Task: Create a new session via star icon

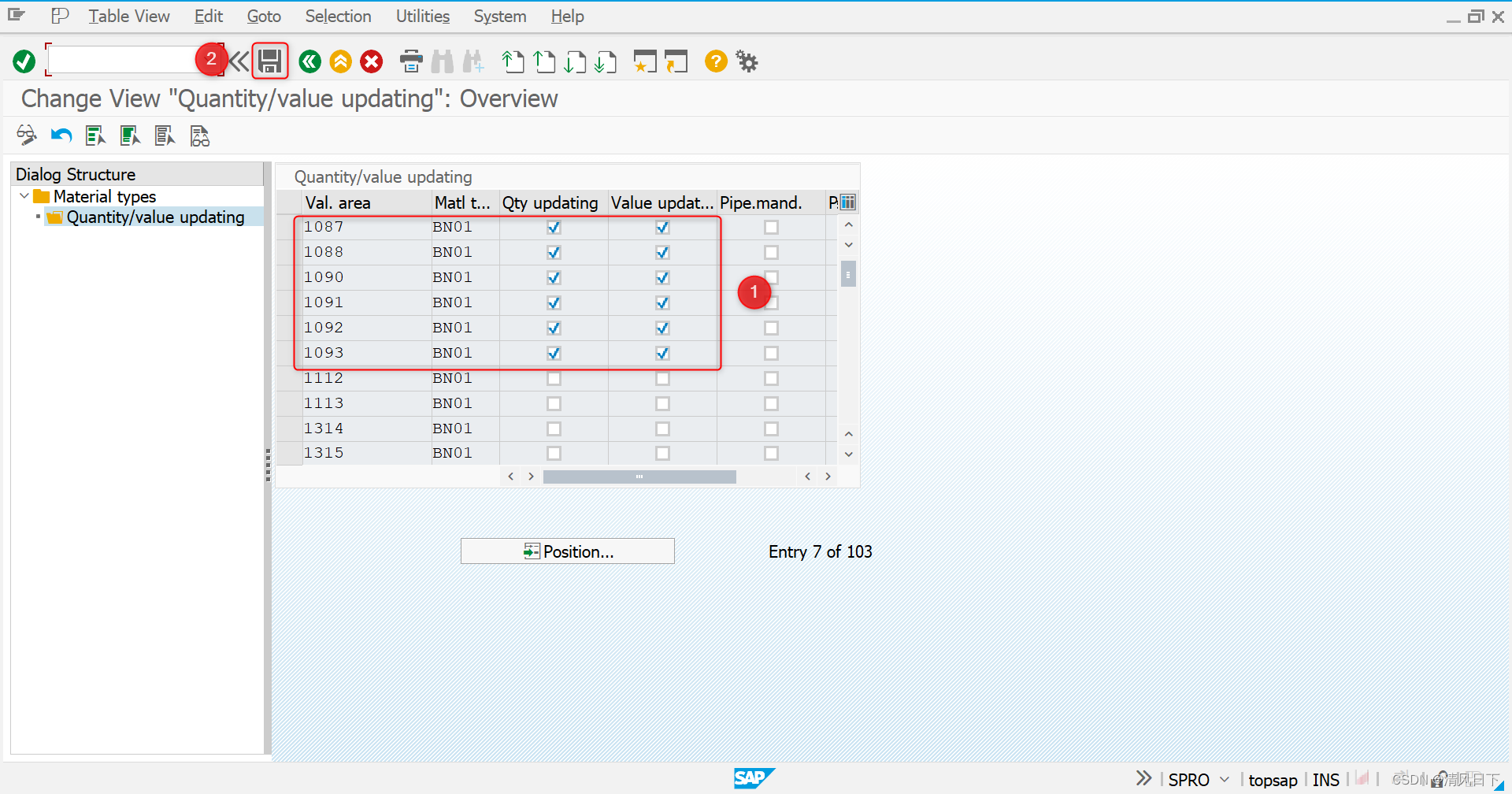Action: [645, 61]
